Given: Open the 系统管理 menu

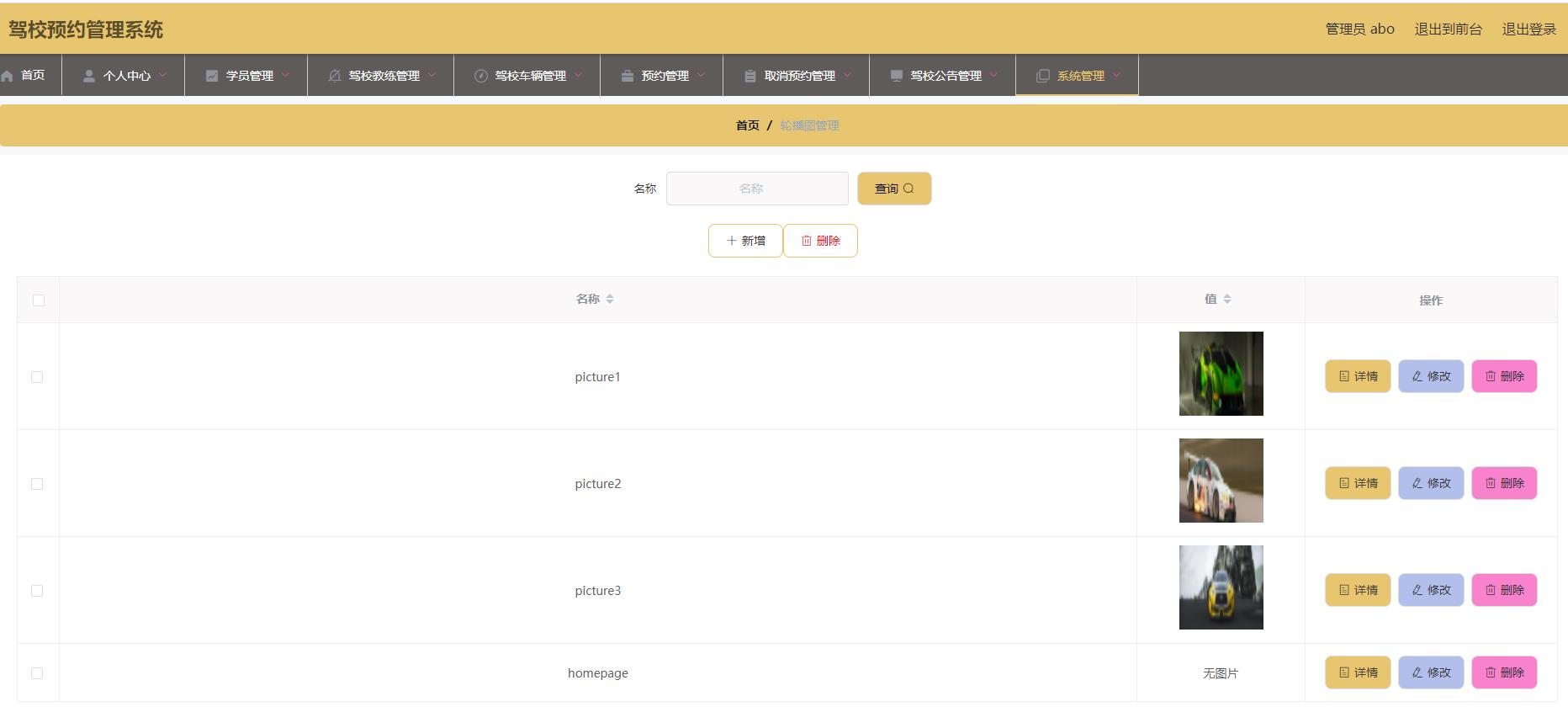Looking at the screenshot, I should click(1078, 76).
